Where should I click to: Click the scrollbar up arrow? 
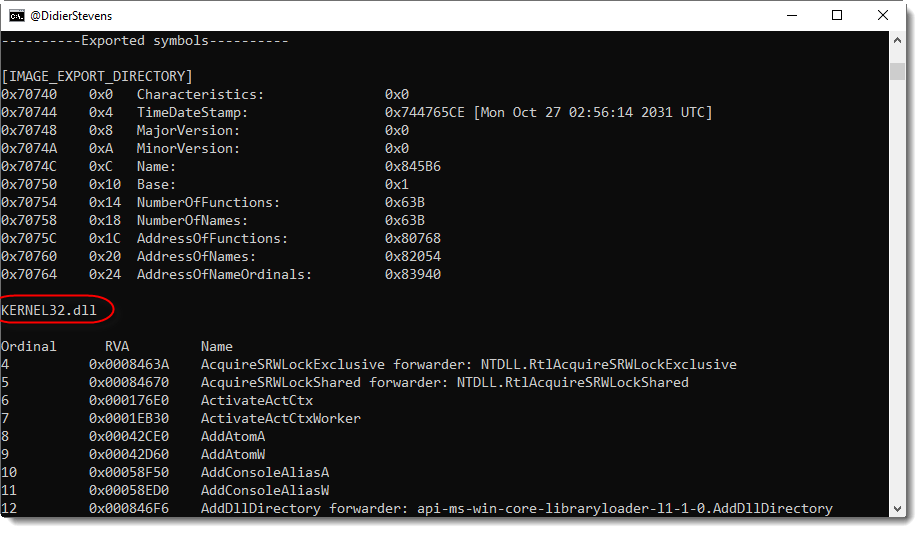pos(897,40)
